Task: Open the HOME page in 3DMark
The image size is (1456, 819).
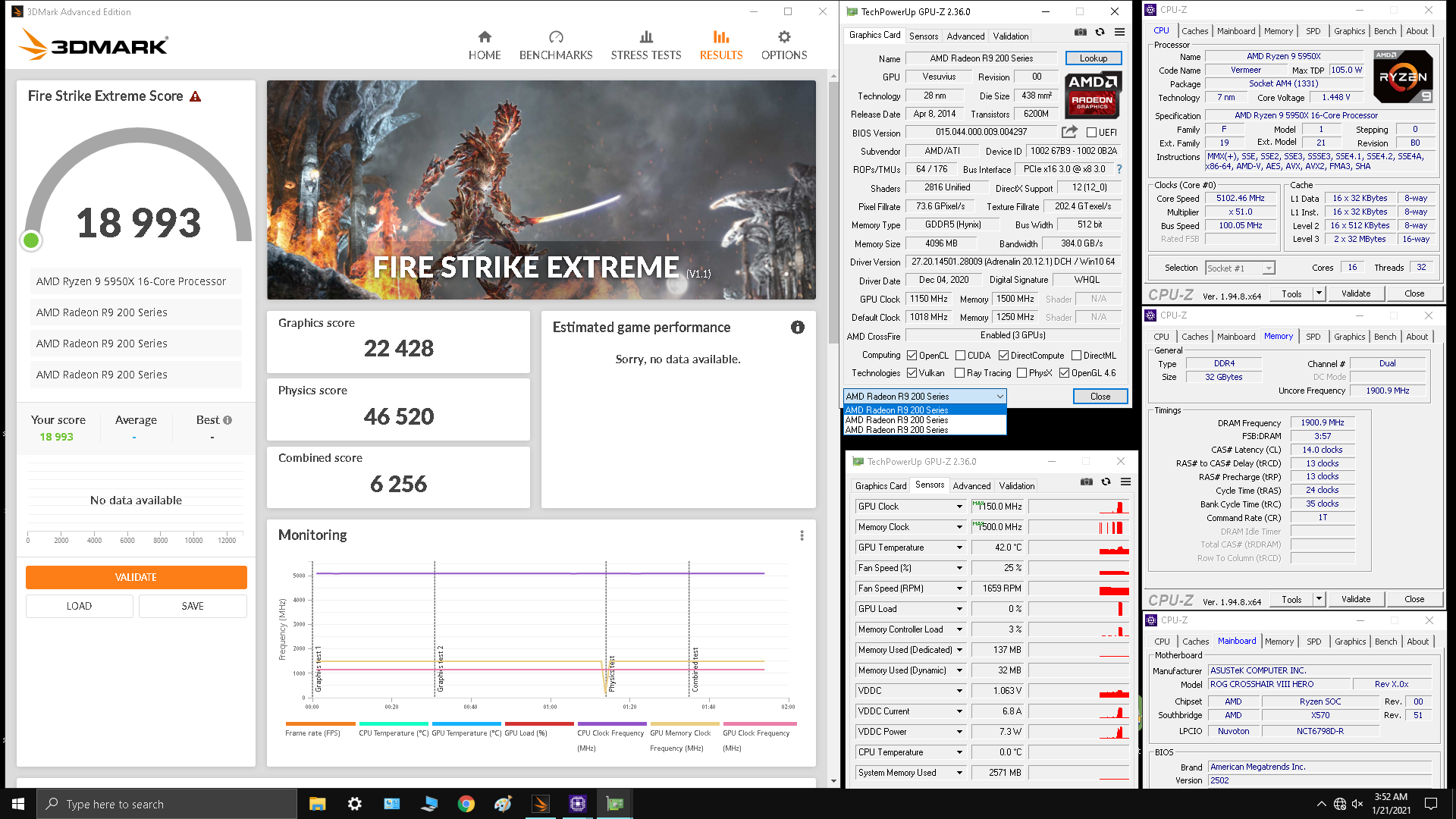Action: (485, 45)
